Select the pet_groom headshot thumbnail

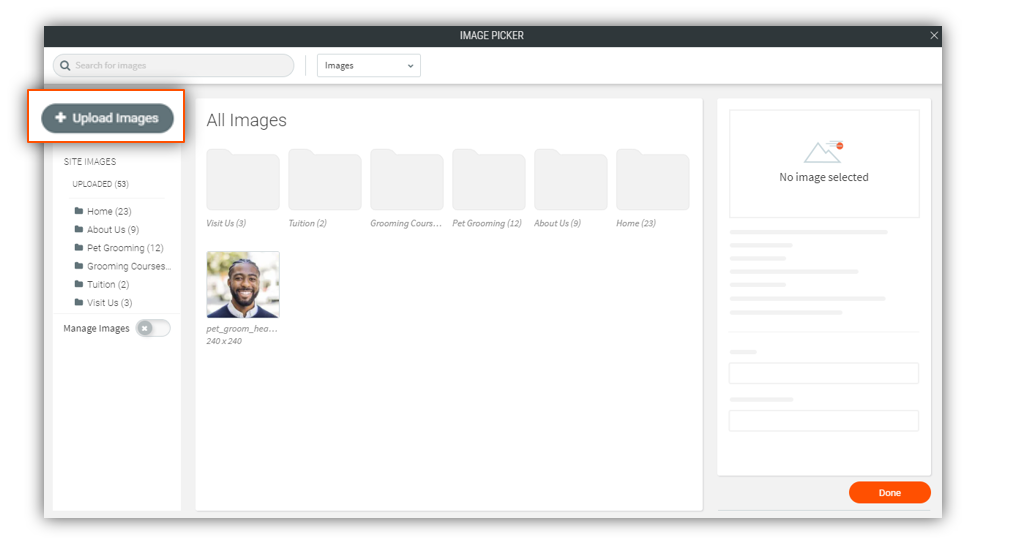pyautogui.click(x=243, y=285)
